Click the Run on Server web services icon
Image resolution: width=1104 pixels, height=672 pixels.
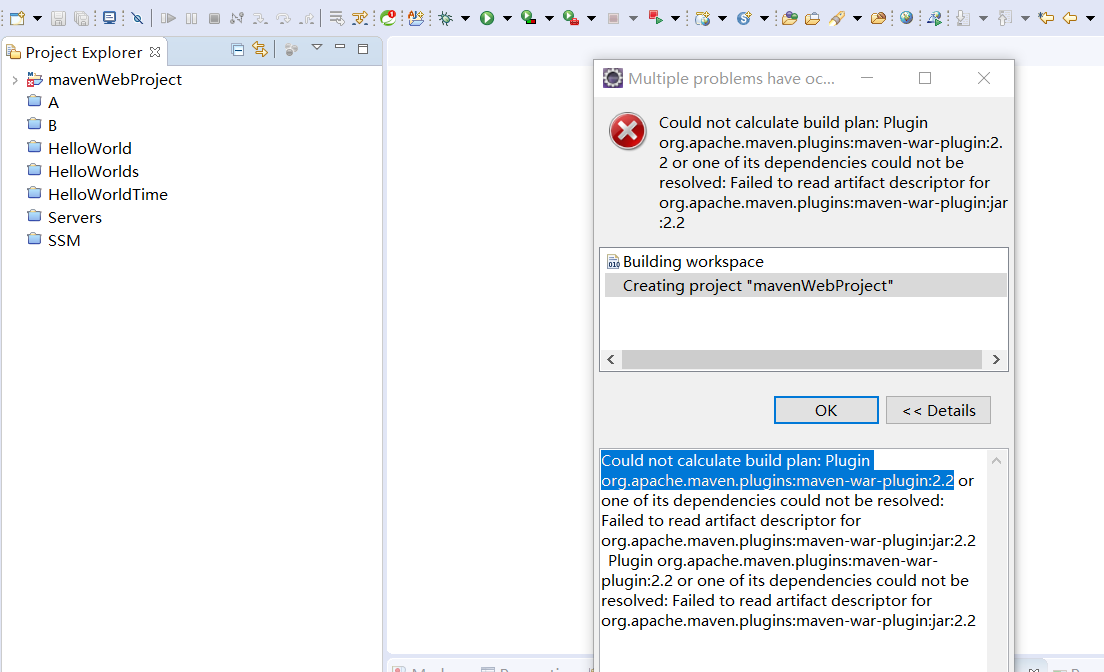coord(934,18)
